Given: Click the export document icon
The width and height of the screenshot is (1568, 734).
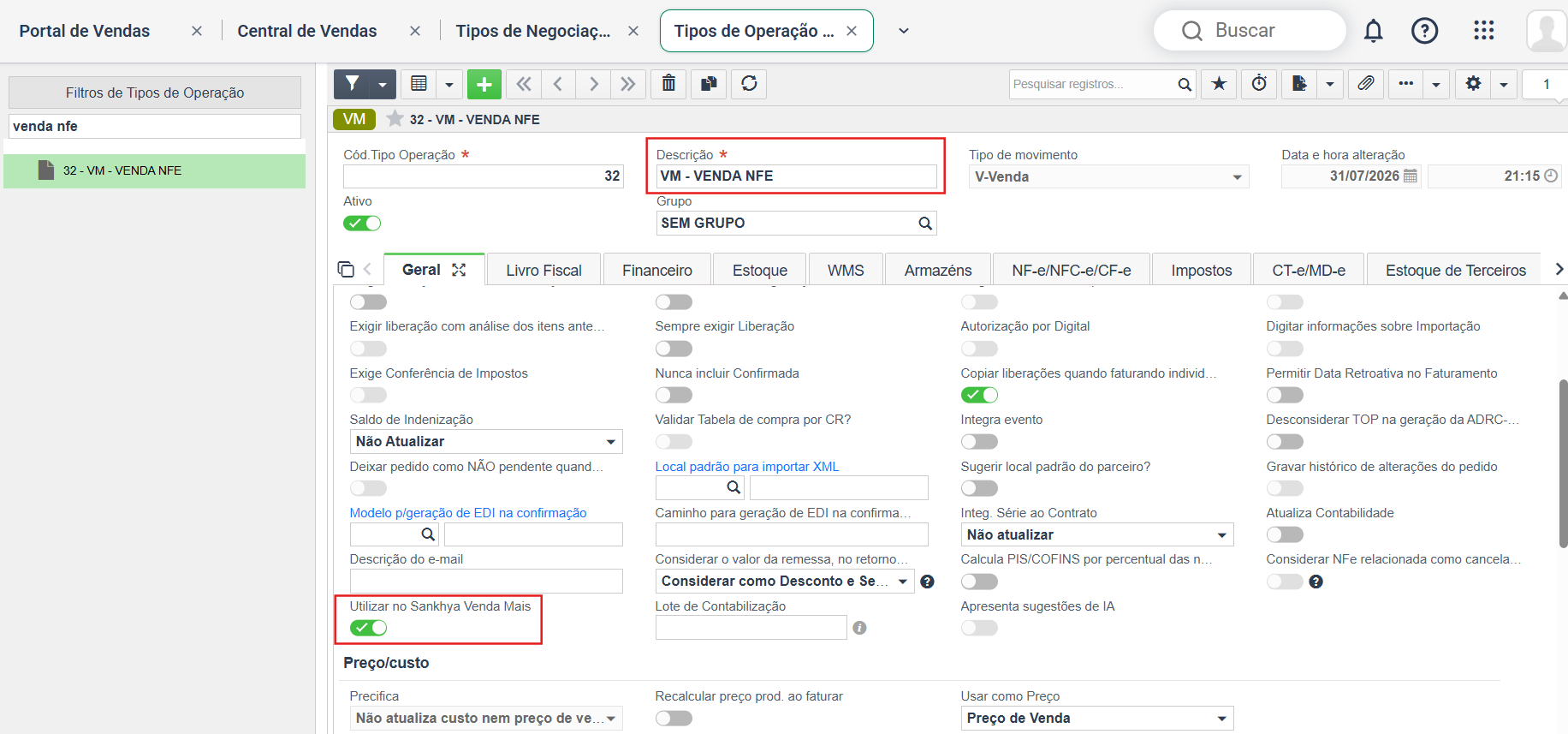Looking at the screenshot, I should click(1299, 84).
